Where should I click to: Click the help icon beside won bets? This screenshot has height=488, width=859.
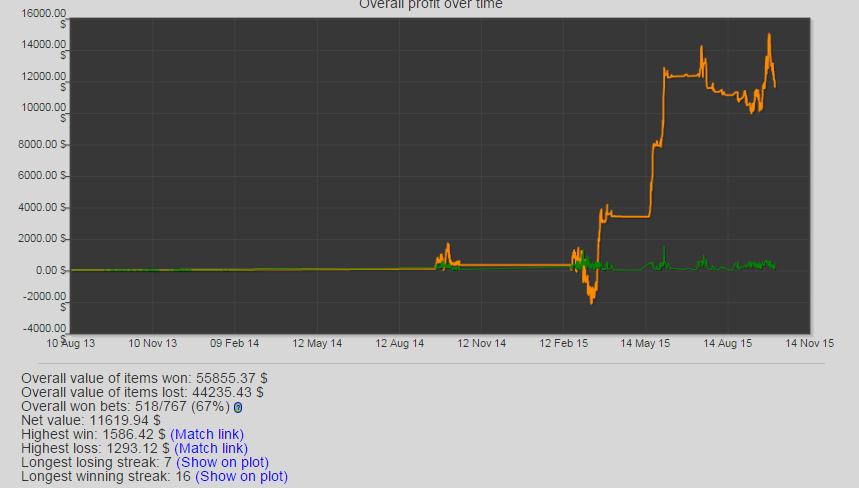[238, 407]
